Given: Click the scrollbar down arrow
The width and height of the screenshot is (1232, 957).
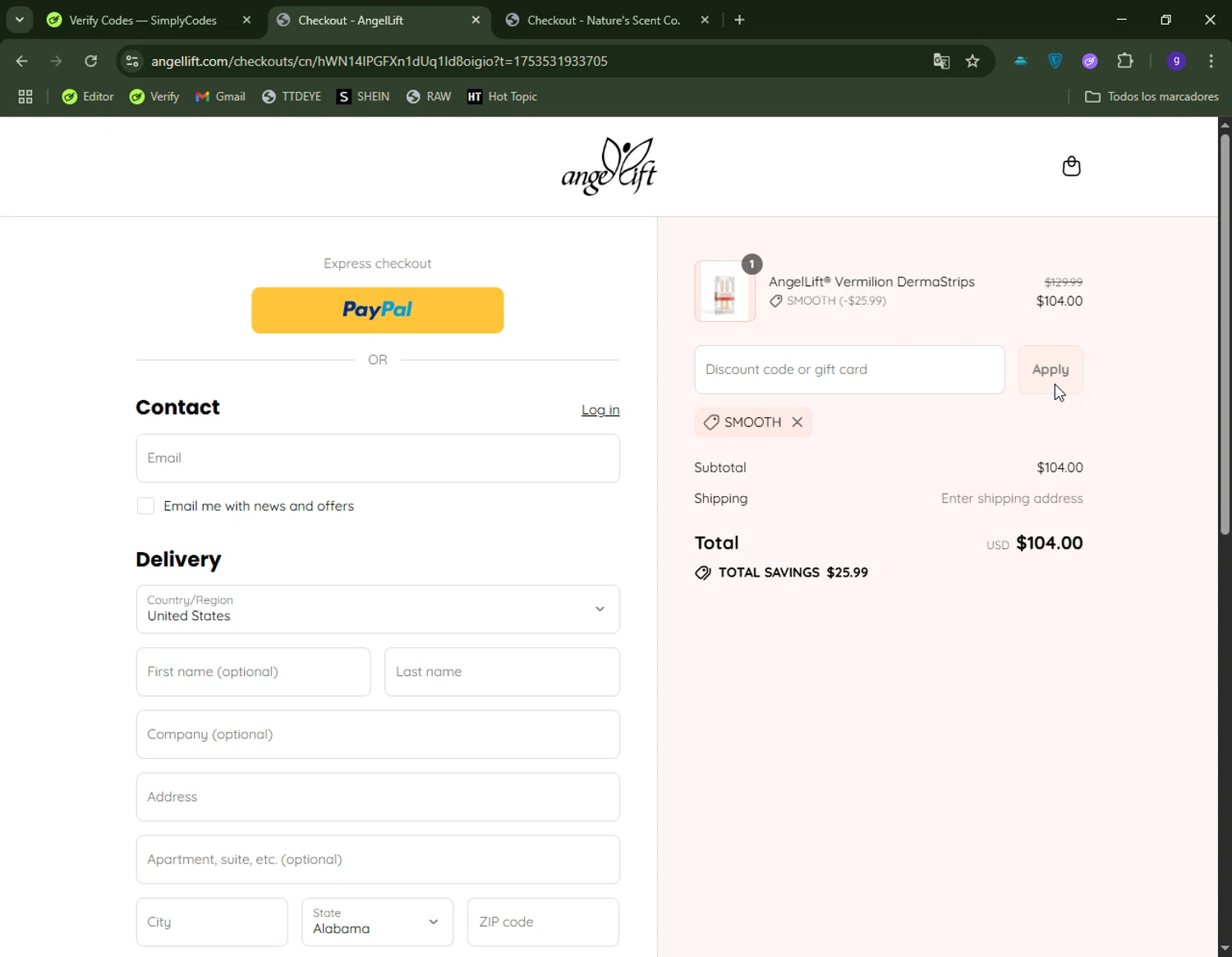Looking at the screenshot, I should [x=1225, y=949].
